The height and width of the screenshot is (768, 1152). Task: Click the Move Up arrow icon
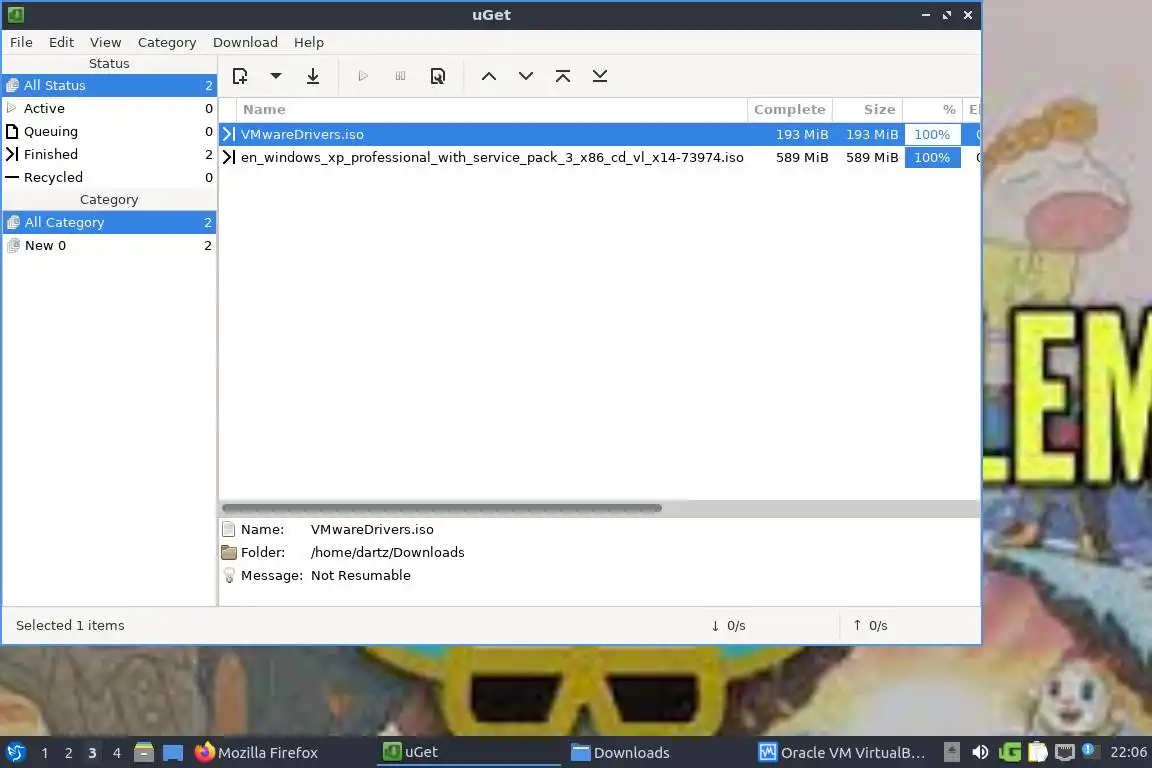(489, 76)
